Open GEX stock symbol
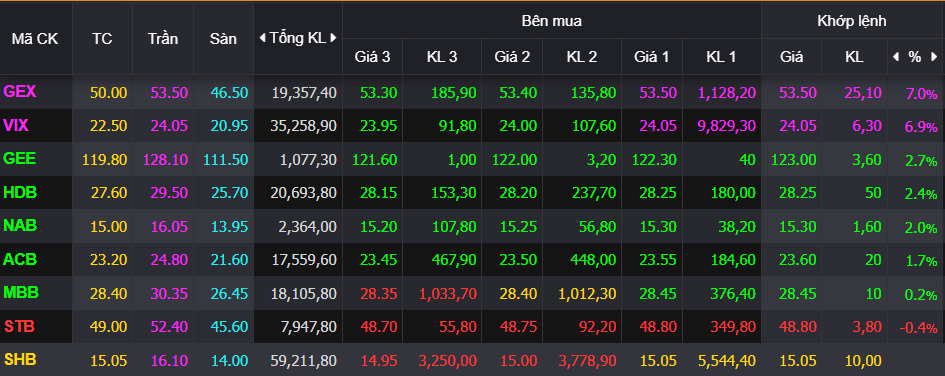The height and width of the screenshot is (376, 945). (20, 92)
